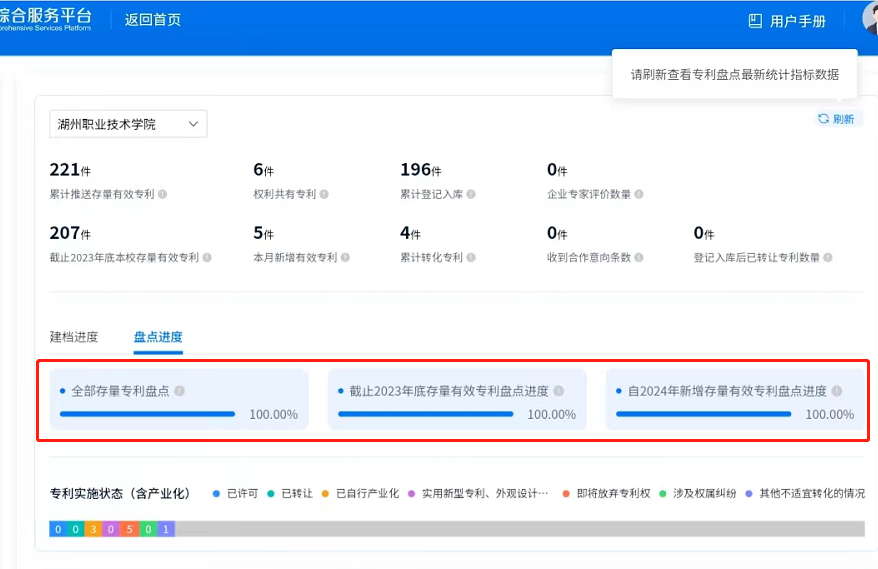Viewport: 878px width, 569px height.
Task: Open the 用户手册 link
Action: click(x=797, y=21)
